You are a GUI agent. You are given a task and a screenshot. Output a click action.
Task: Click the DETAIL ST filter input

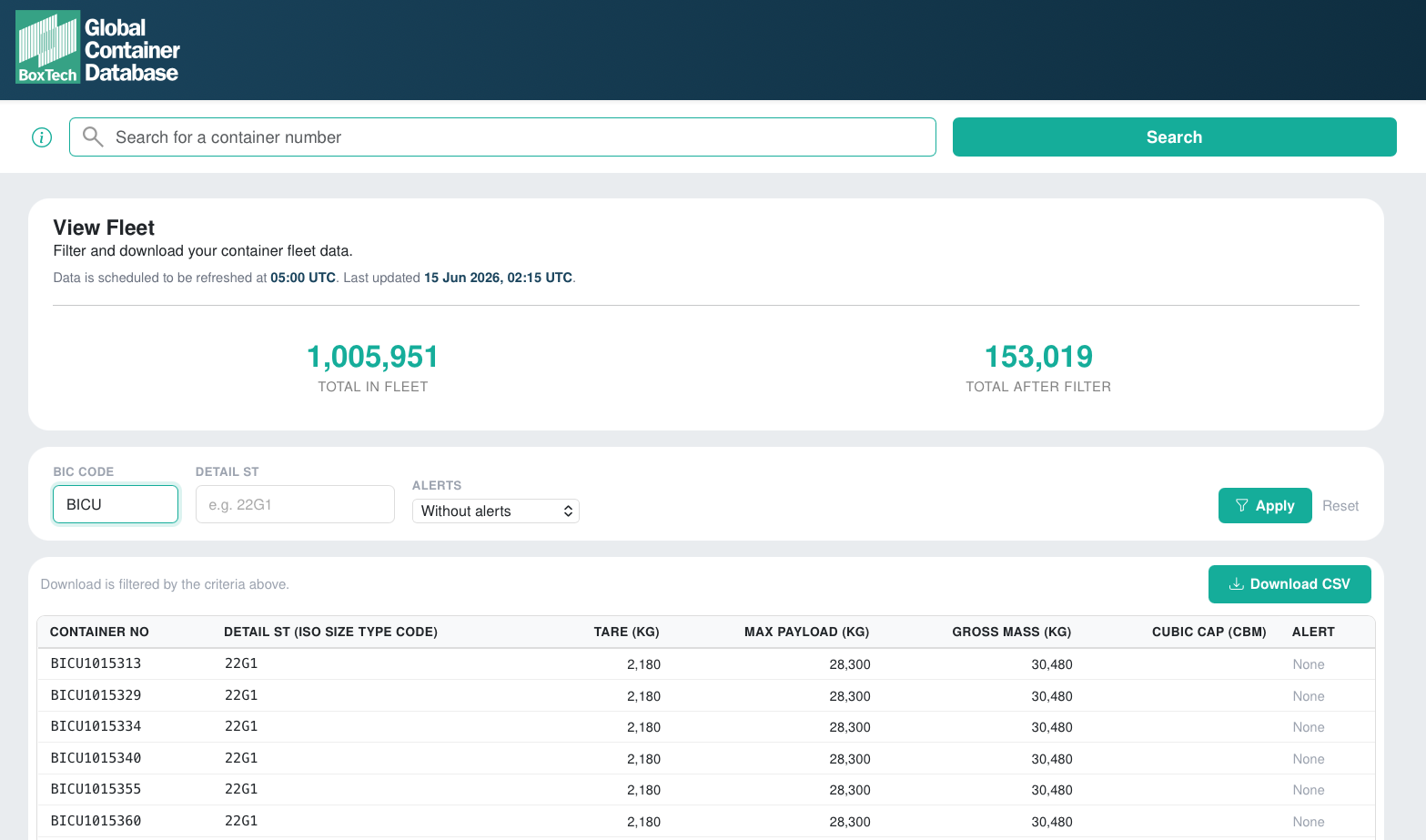(x=295, y=504)
